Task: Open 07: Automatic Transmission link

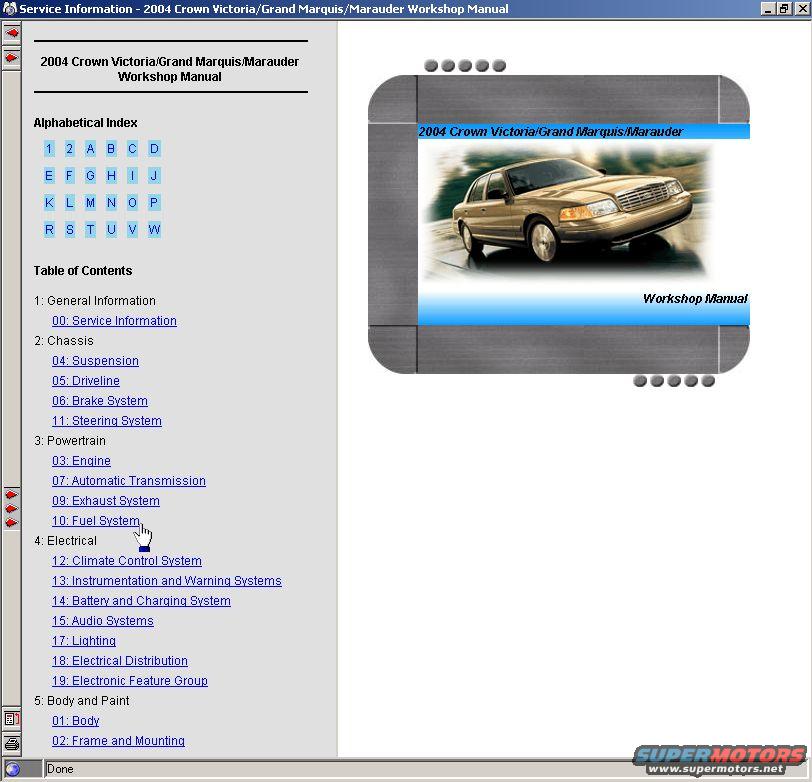Action: coord(129,481)
